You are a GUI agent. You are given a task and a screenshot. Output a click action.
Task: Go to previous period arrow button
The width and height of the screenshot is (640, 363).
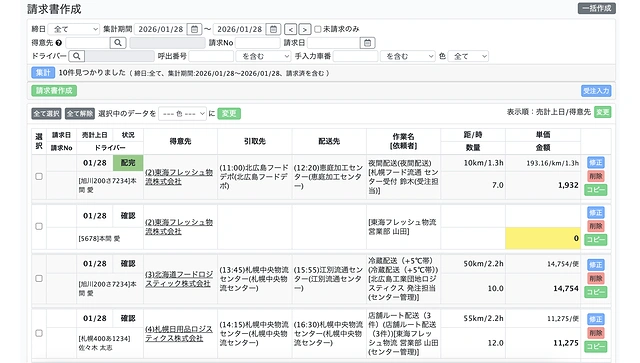(290, 29)
